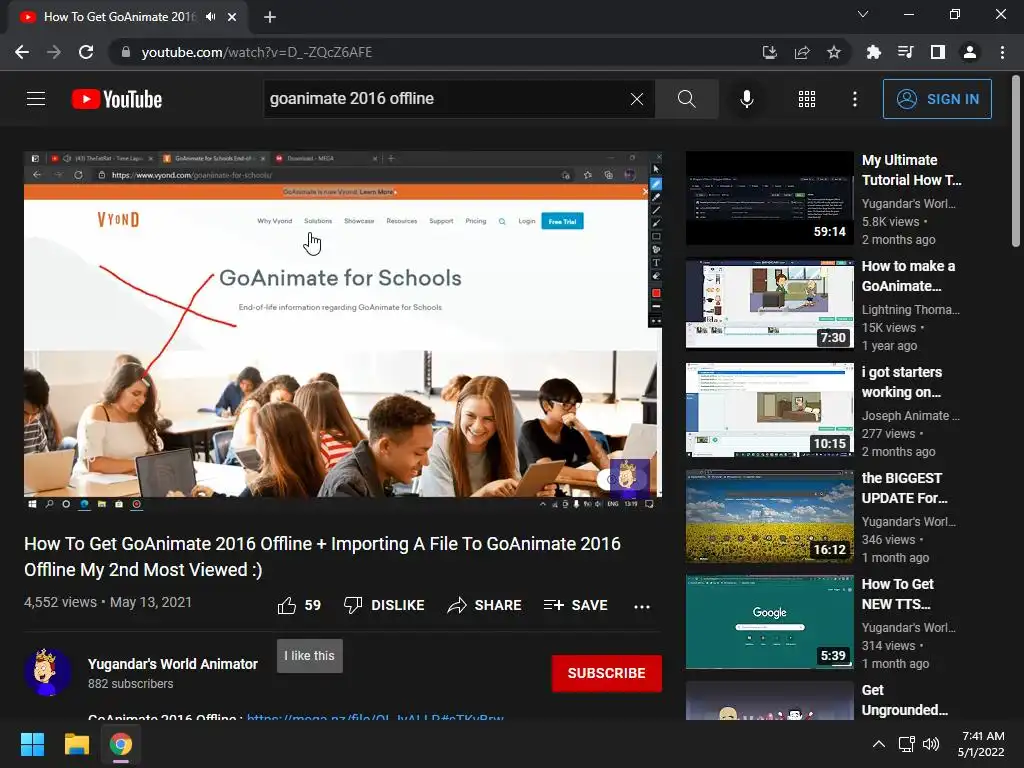
Task: Click the SIGN IN button
Action: [x=937, y=99]
